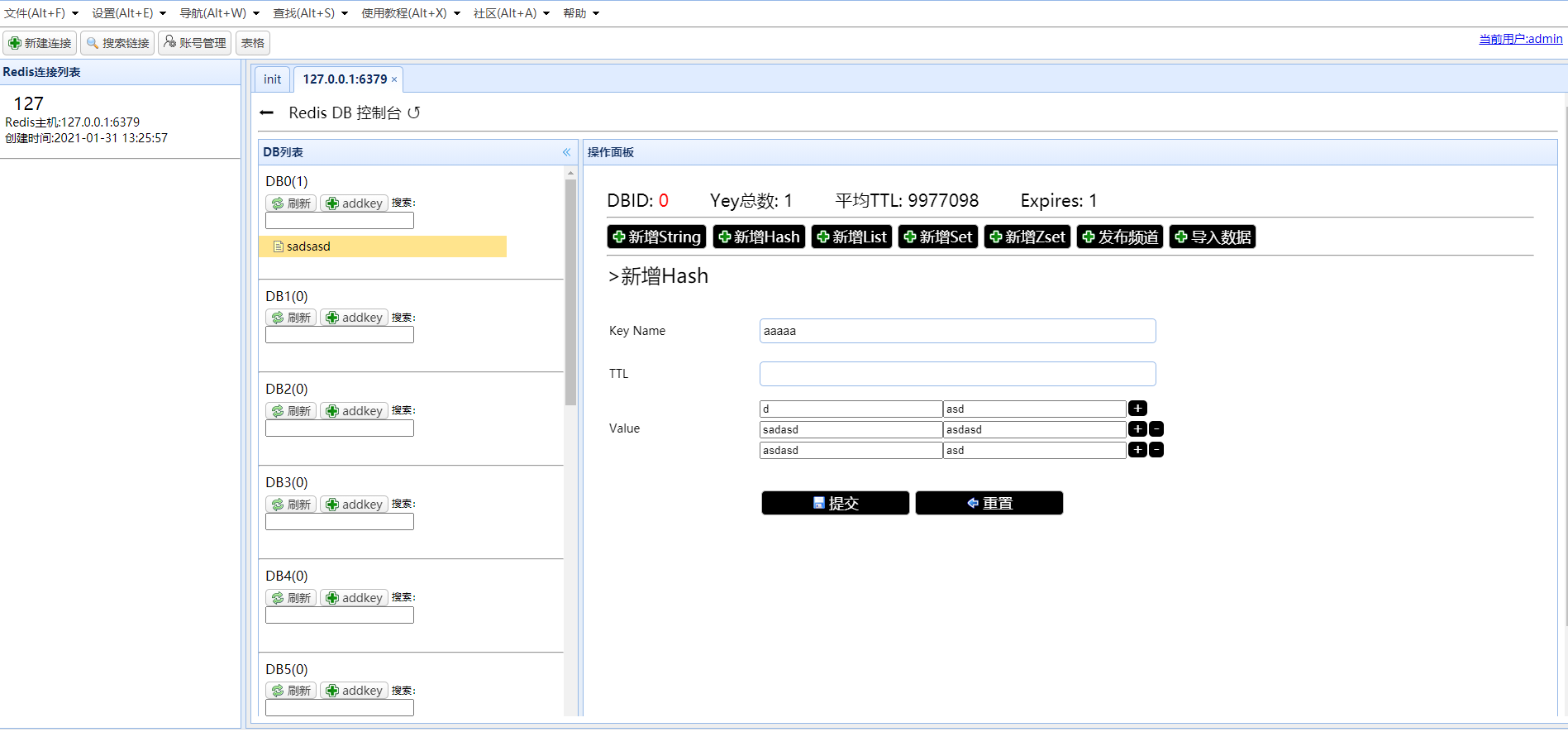Image resolution: width=1568 pixels, height=732 pixels.
Task: Click the plus icon on the asdasd/asd row
Action: coord(1137,450)
